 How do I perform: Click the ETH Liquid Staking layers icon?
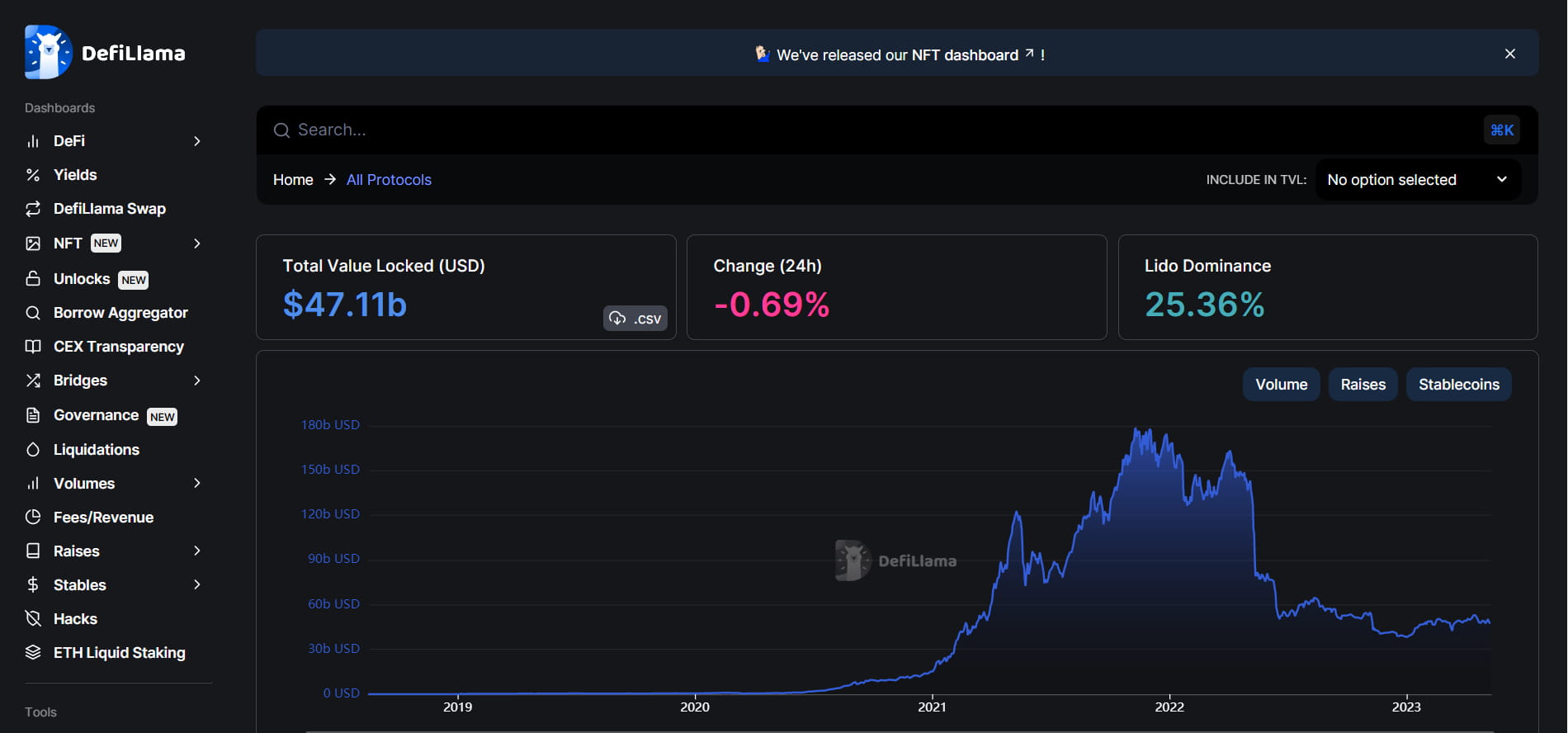(33, 653)
